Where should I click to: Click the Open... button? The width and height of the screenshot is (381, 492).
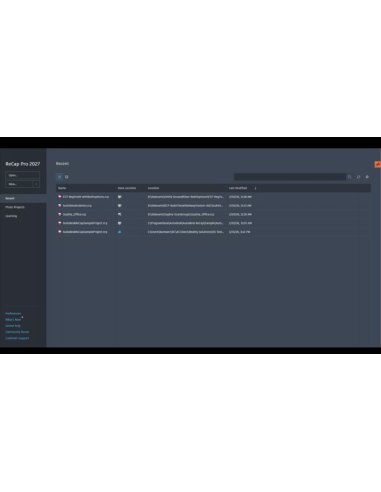[22, 175]
